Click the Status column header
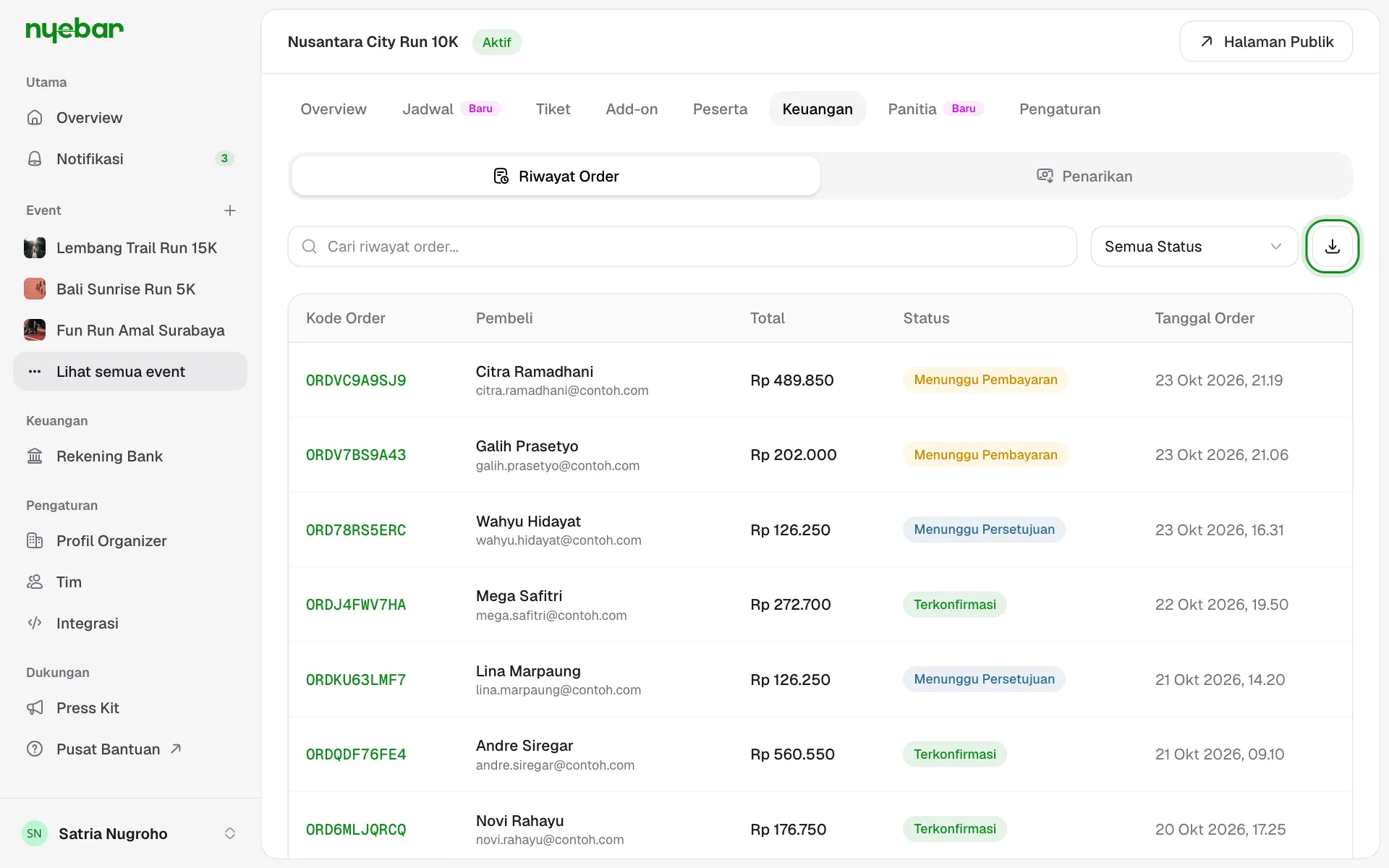Screen dimensions: 1389x868 (926, 318)
